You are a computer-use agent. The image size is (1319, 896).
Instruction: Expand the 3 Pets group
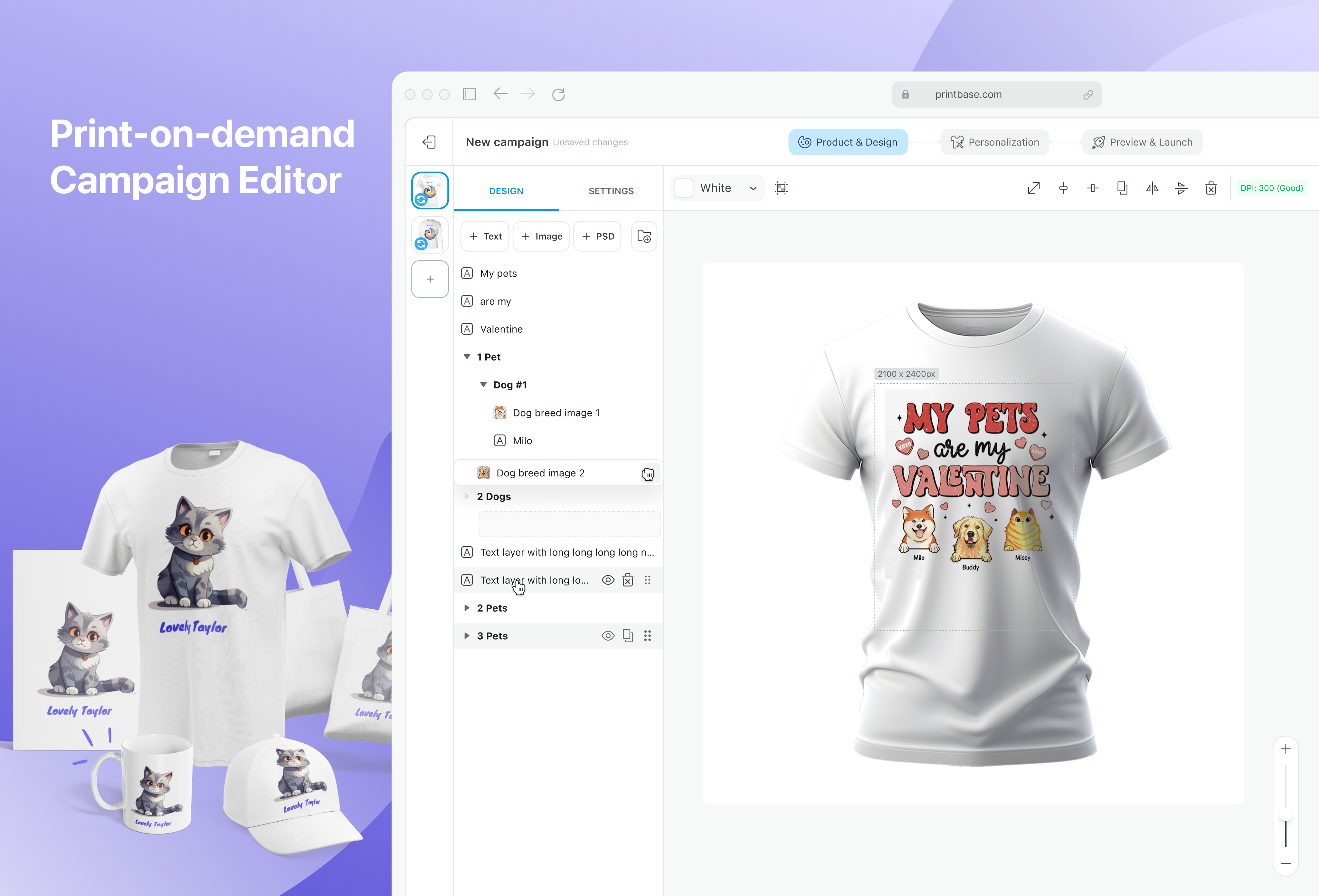click(x=467, y=636)
